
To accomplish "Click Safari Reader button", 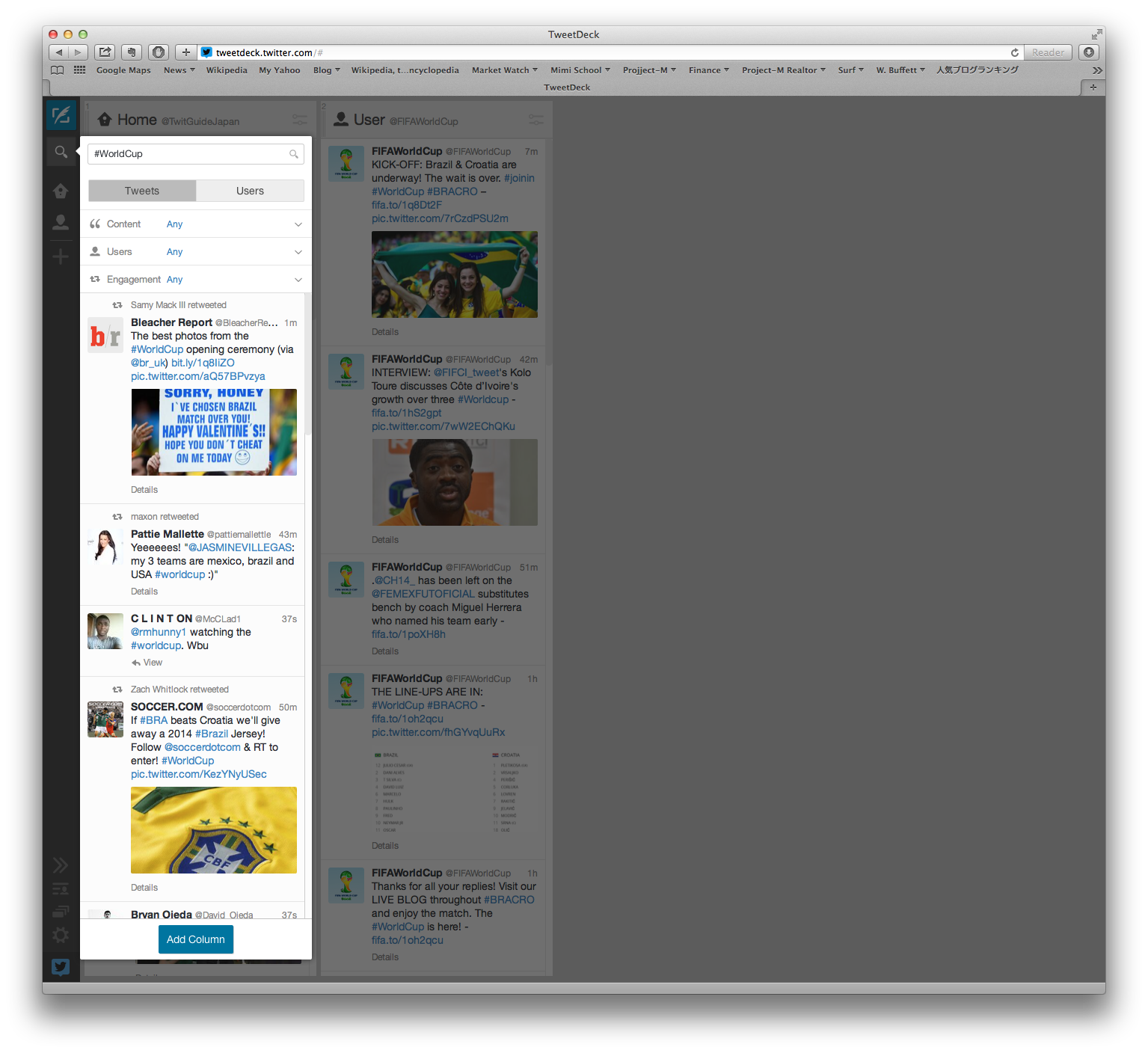I will pyautogui.click(x=1048, y=52).
